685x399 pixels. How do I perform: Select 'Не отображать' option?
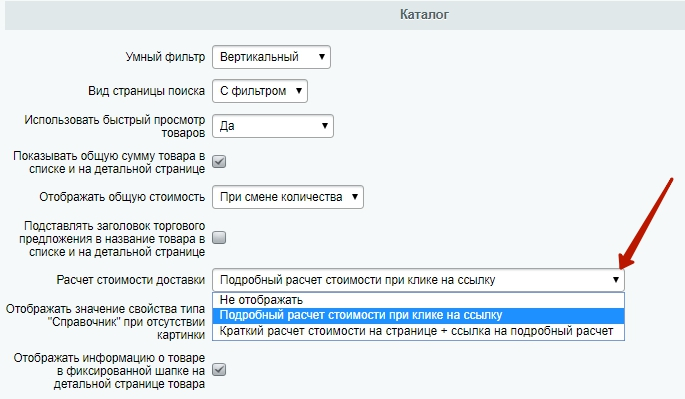[x=419, y=300]
